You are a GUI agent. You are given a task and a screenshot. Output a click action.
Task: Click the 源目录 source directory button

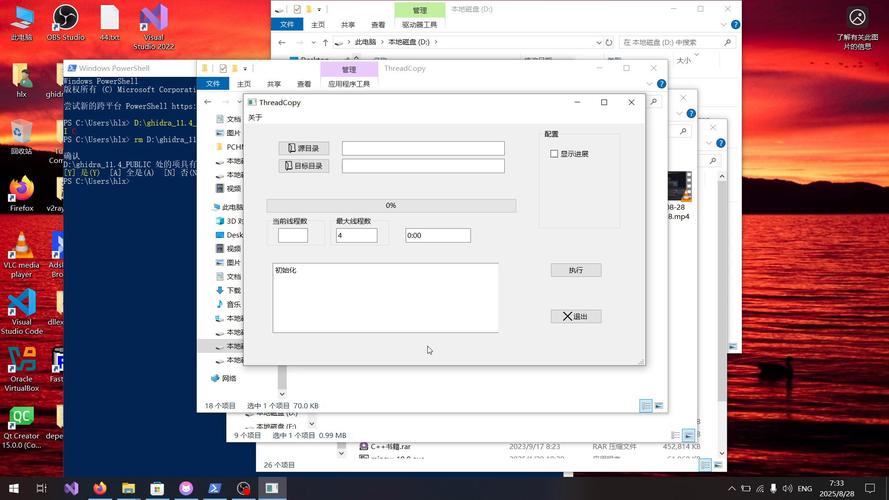(x=303, y=149)
